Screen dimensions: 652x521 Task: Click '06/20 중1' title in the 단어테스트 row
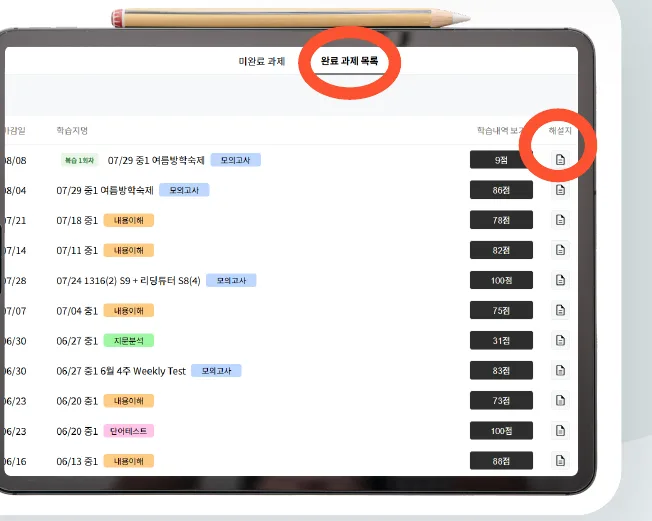[x=77, y=431]
